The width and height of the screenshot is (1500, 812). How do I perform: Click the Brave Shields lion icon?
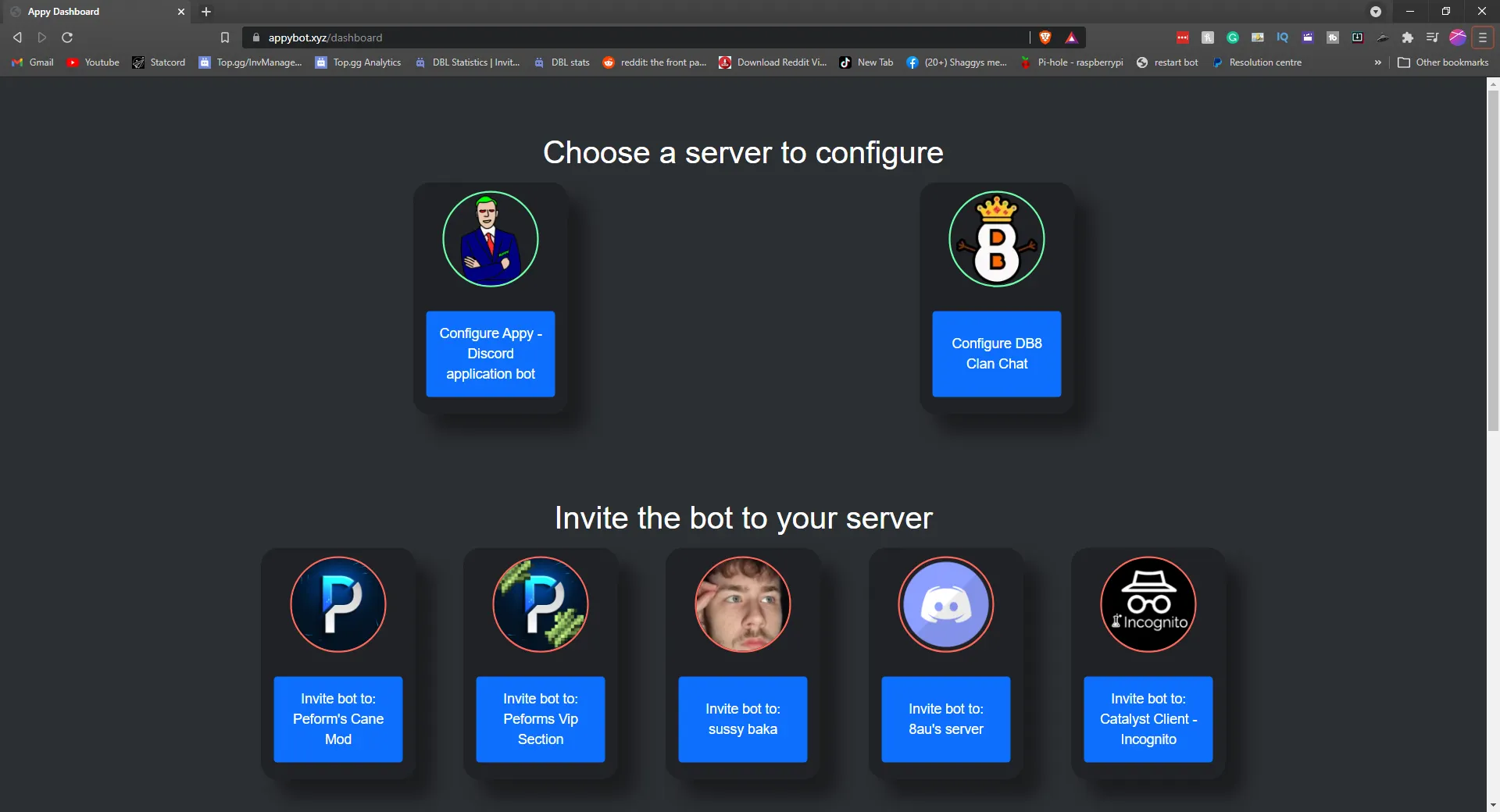point(1045,37)
